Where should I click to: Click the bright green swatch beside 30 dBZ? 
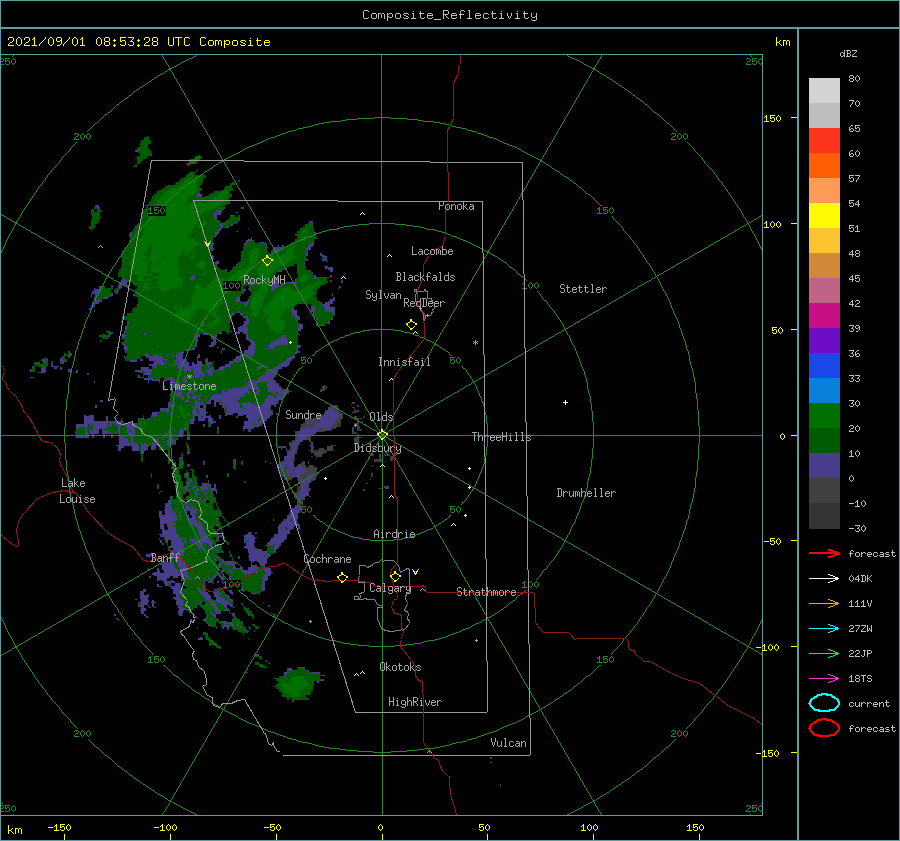pyautogui.click(x=824, y=415)
